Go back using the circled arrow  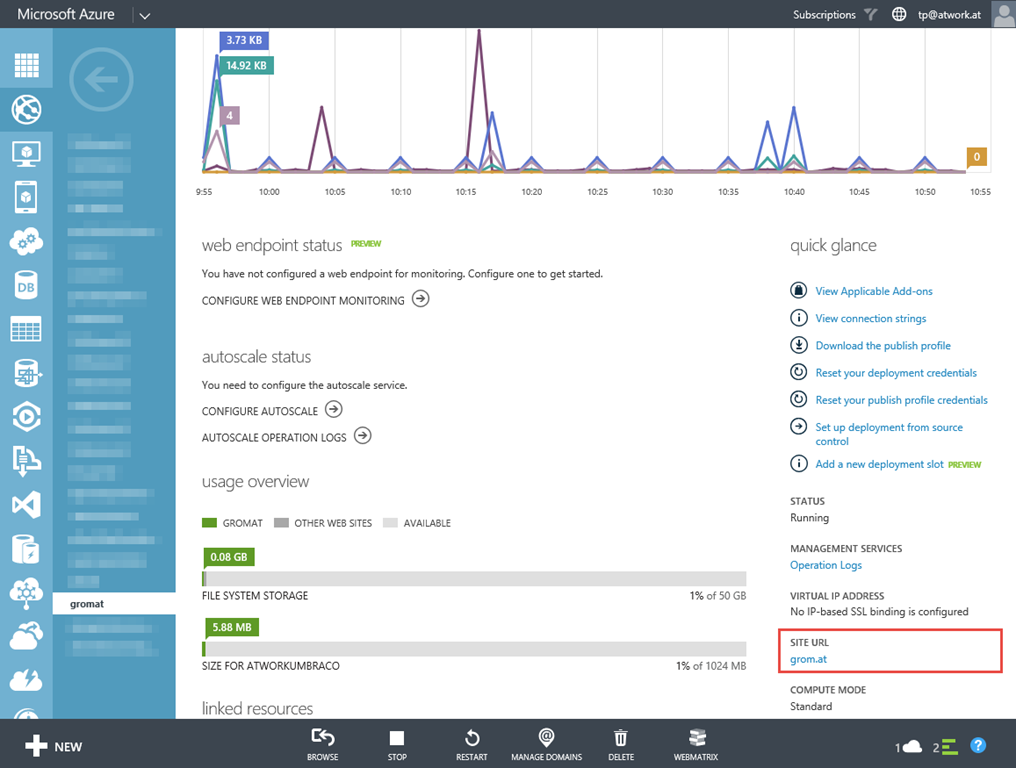point(101,80)
